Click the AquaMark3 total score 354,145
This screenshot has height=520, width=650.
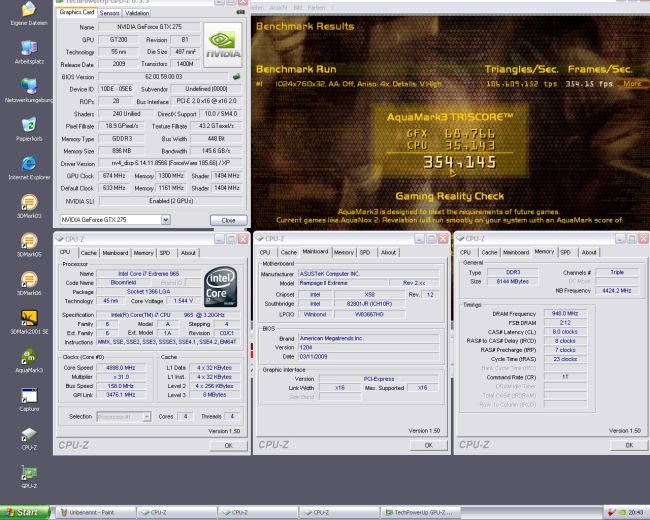click(x=459, y=162)
